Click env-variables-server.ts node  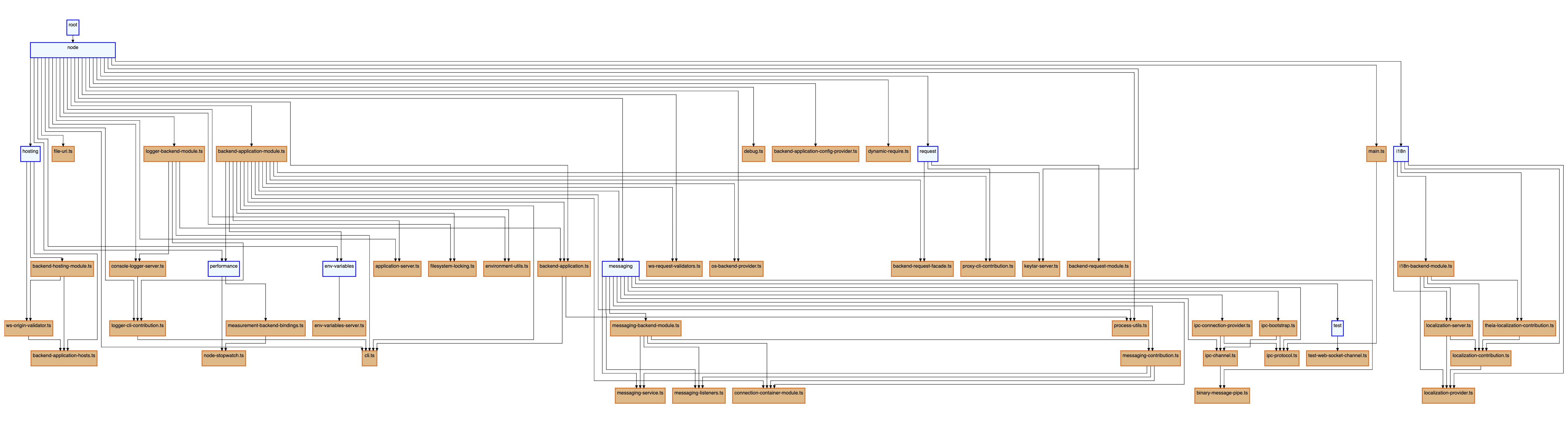point(339,328)
